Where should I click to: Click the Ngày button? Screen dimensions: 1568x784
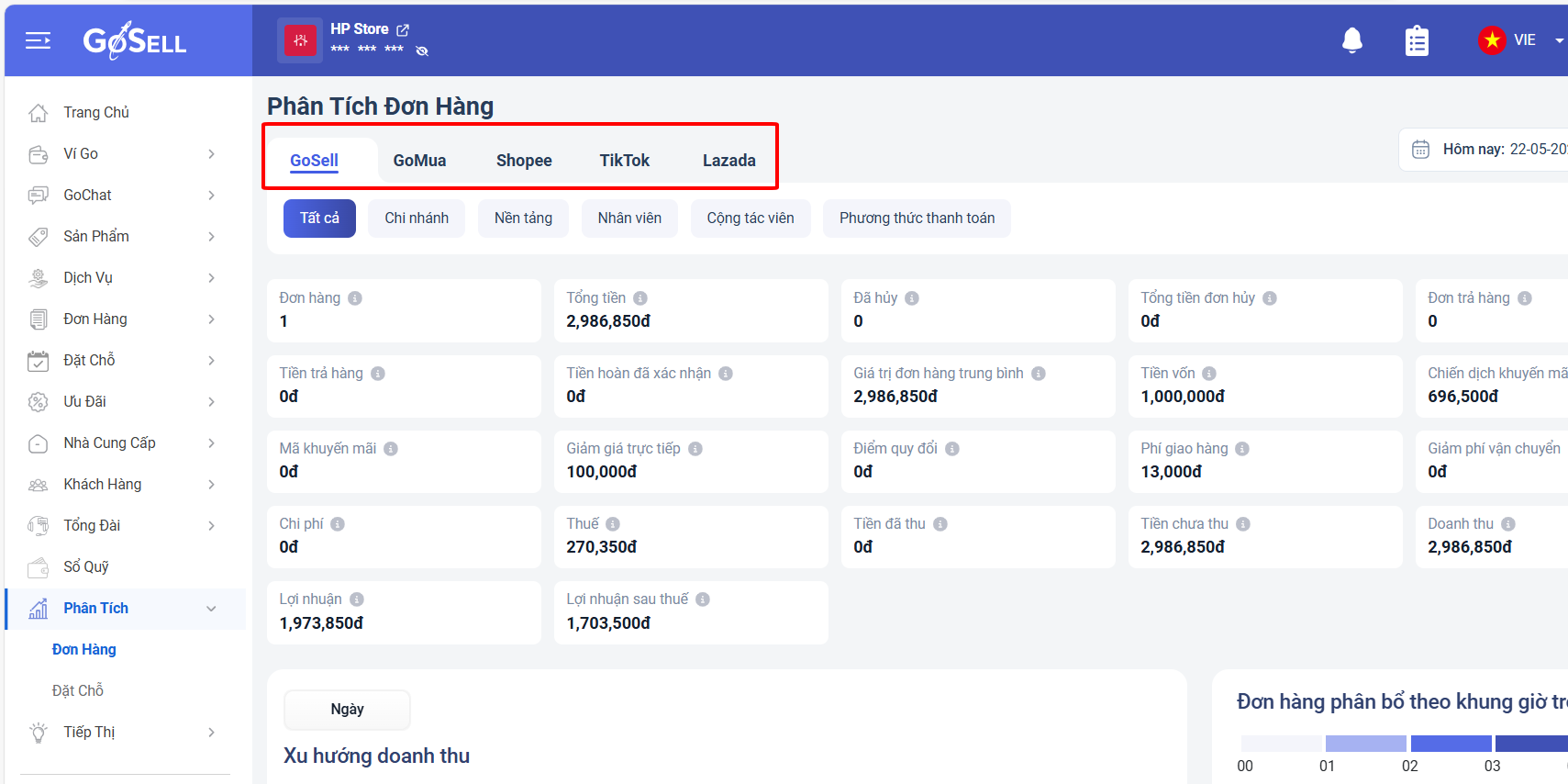pyautogui.click(x=348, y=710)
